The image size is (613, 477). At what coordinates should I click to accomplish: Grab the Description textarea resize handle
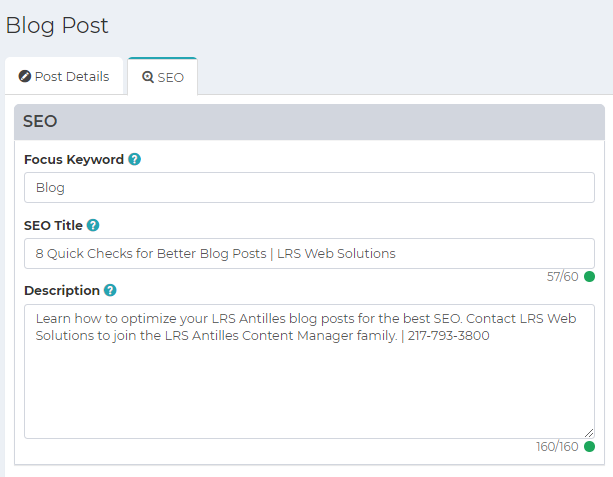pyautogui.click(x=589, y=432)
